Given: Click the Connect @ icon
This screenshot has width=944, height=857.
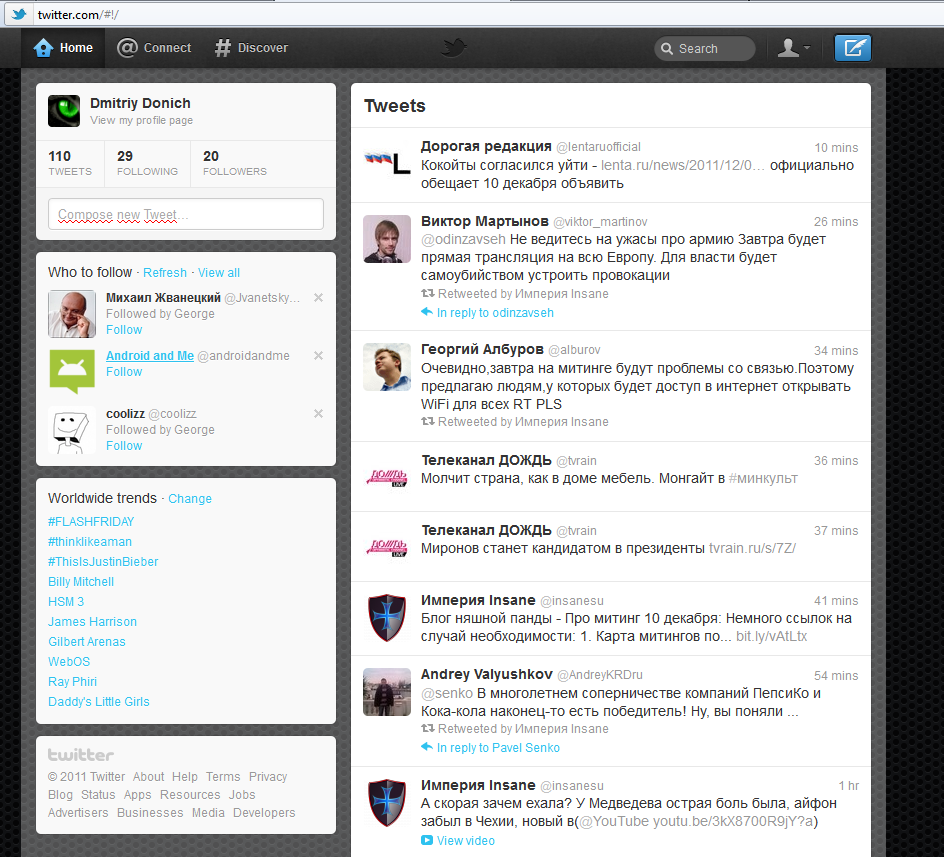Looking at the screenshot, I should coord(127,48).
